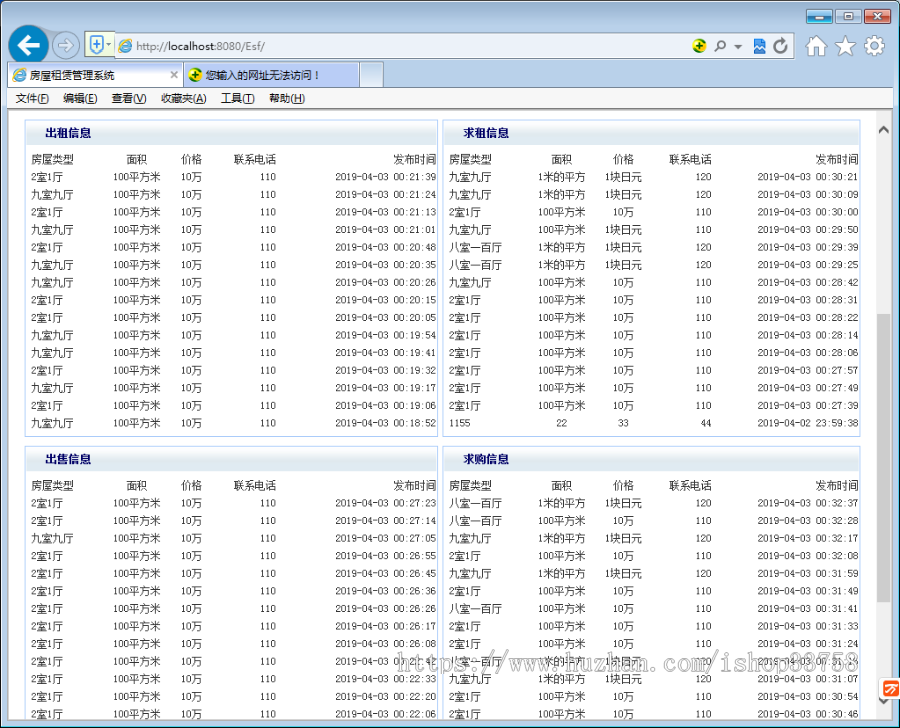
Task: Click the search magnifier icon in address bar
Action: point(720,45)
